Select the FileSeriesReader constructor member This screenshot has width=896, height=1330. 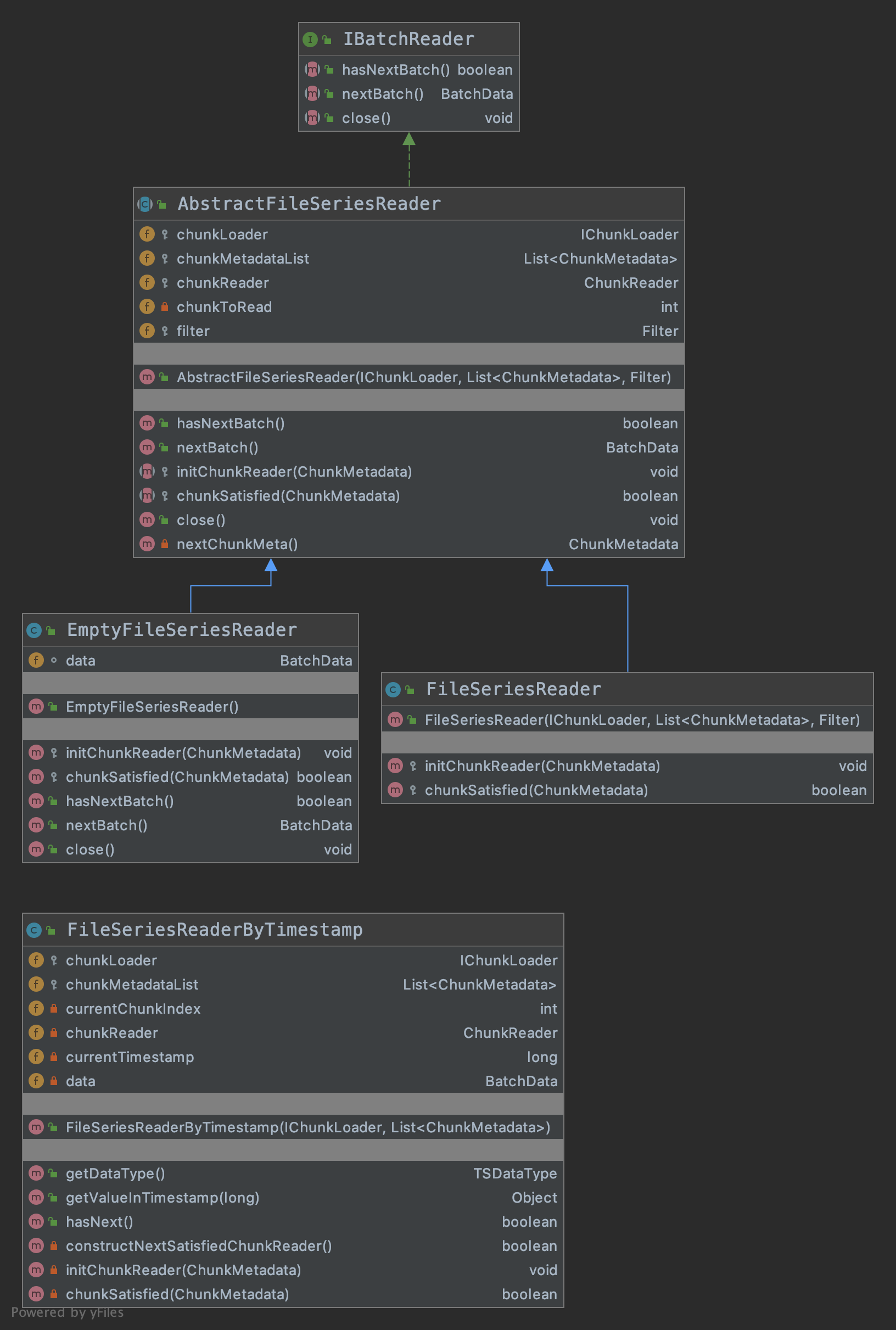[642, 720]
